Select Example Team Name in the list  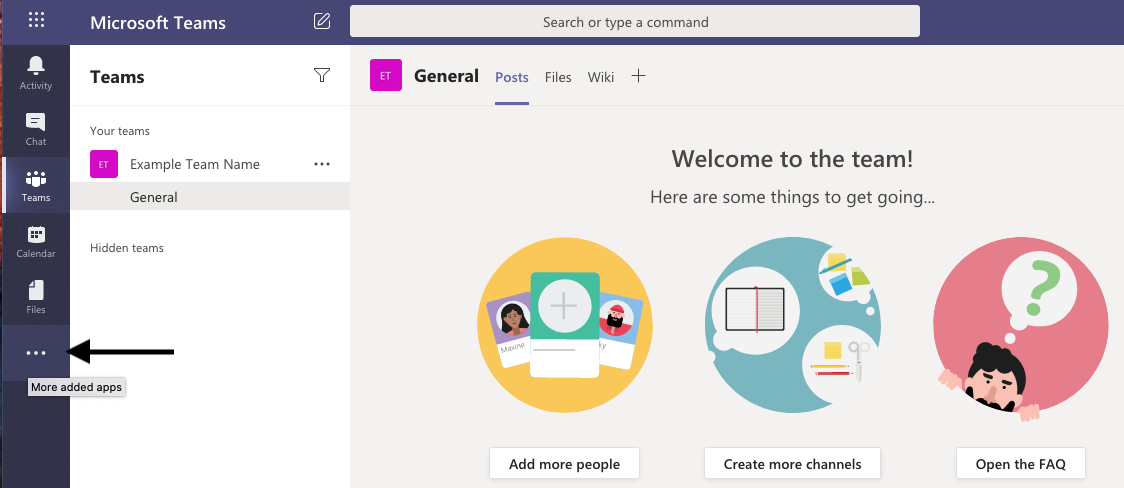[195, 164]
